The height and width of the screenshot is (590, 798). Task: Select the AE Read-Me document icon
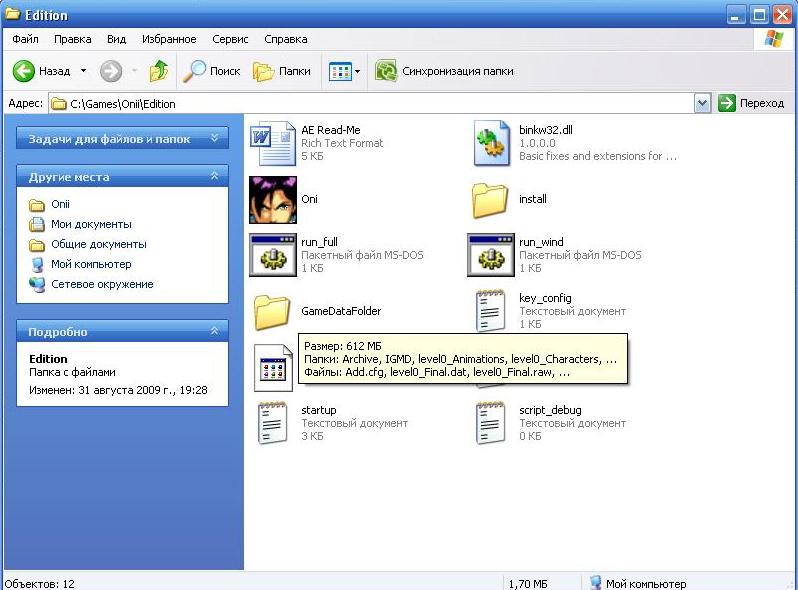272,143
